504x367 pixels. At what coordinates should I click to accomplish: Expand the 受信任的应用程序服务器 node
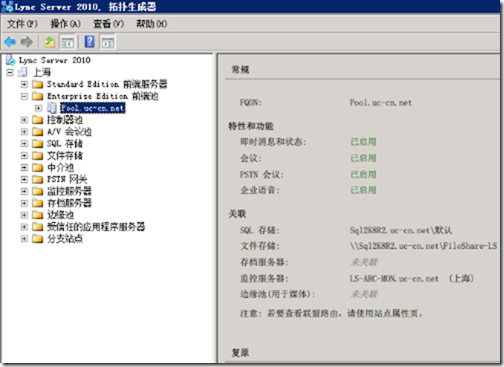pyautogui.click(x=24, y=227)
